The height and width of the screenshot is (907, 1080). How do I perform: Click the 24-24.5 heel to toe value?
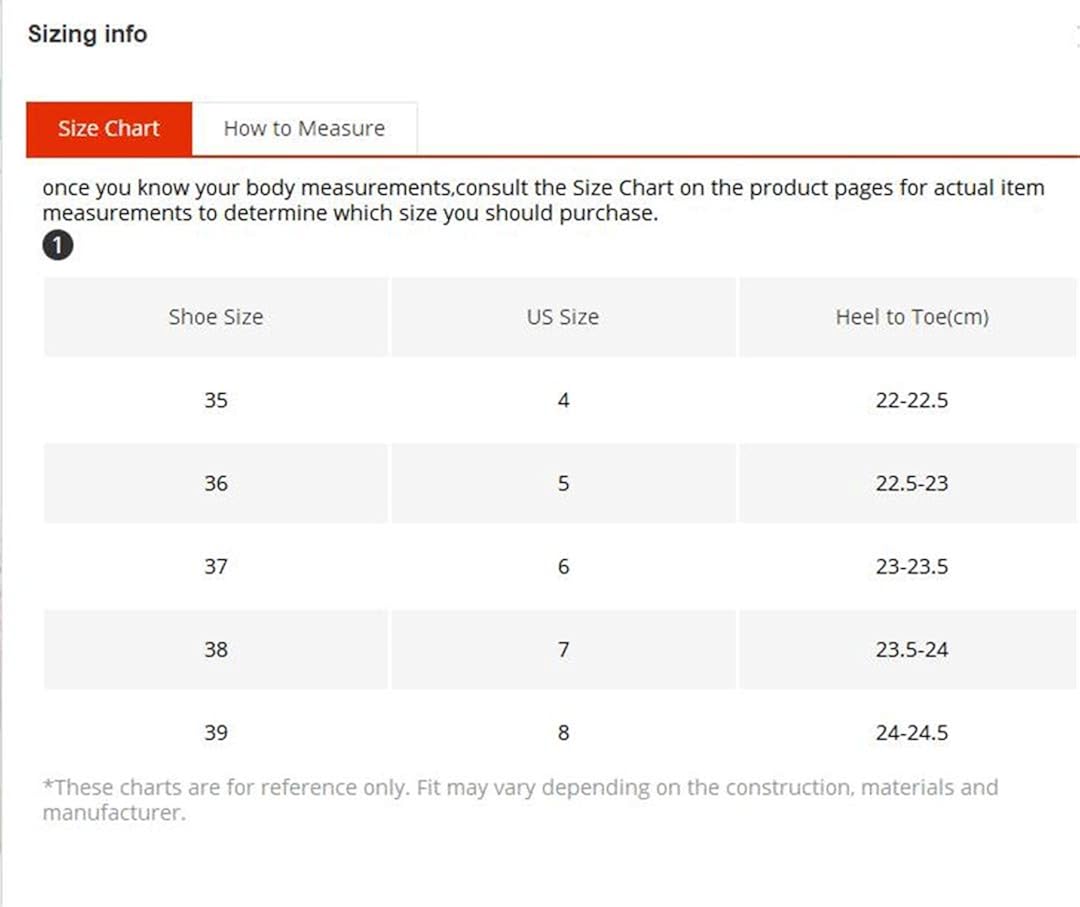[x=911, y=732]
